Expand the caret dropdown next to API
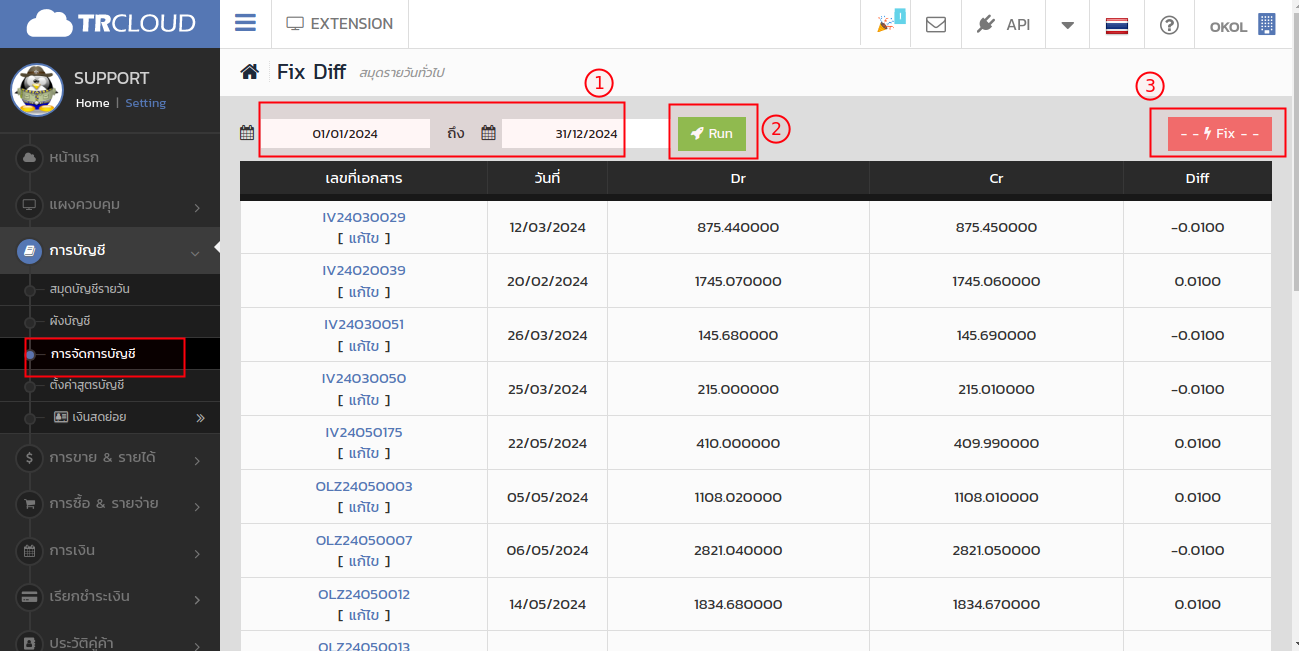Image resolution: width=1299 pixels, height=651 pixels. point(1068,25)
